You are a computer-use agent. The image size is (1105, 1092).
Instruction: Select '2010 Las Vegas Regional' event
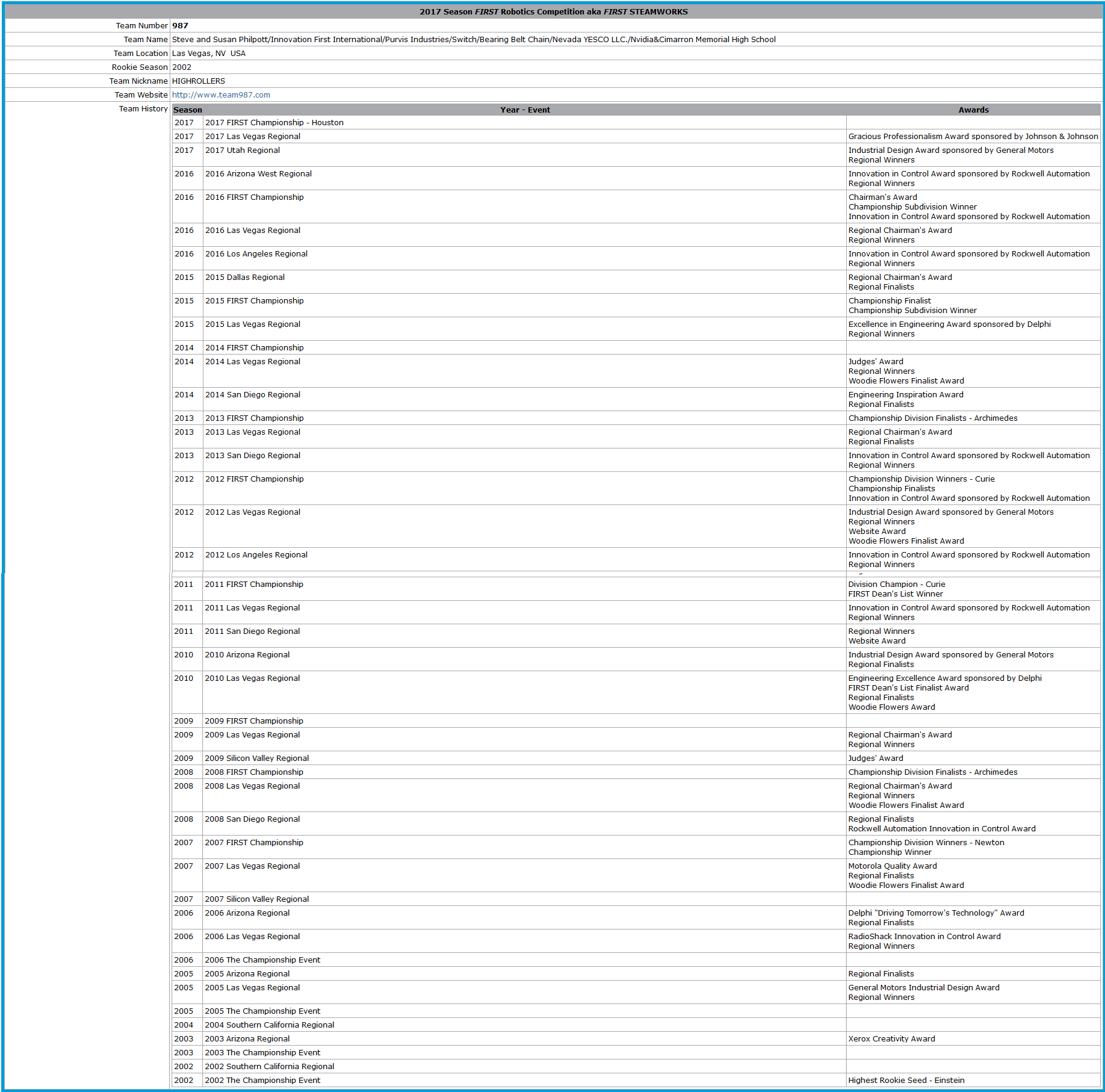[252, 678]
